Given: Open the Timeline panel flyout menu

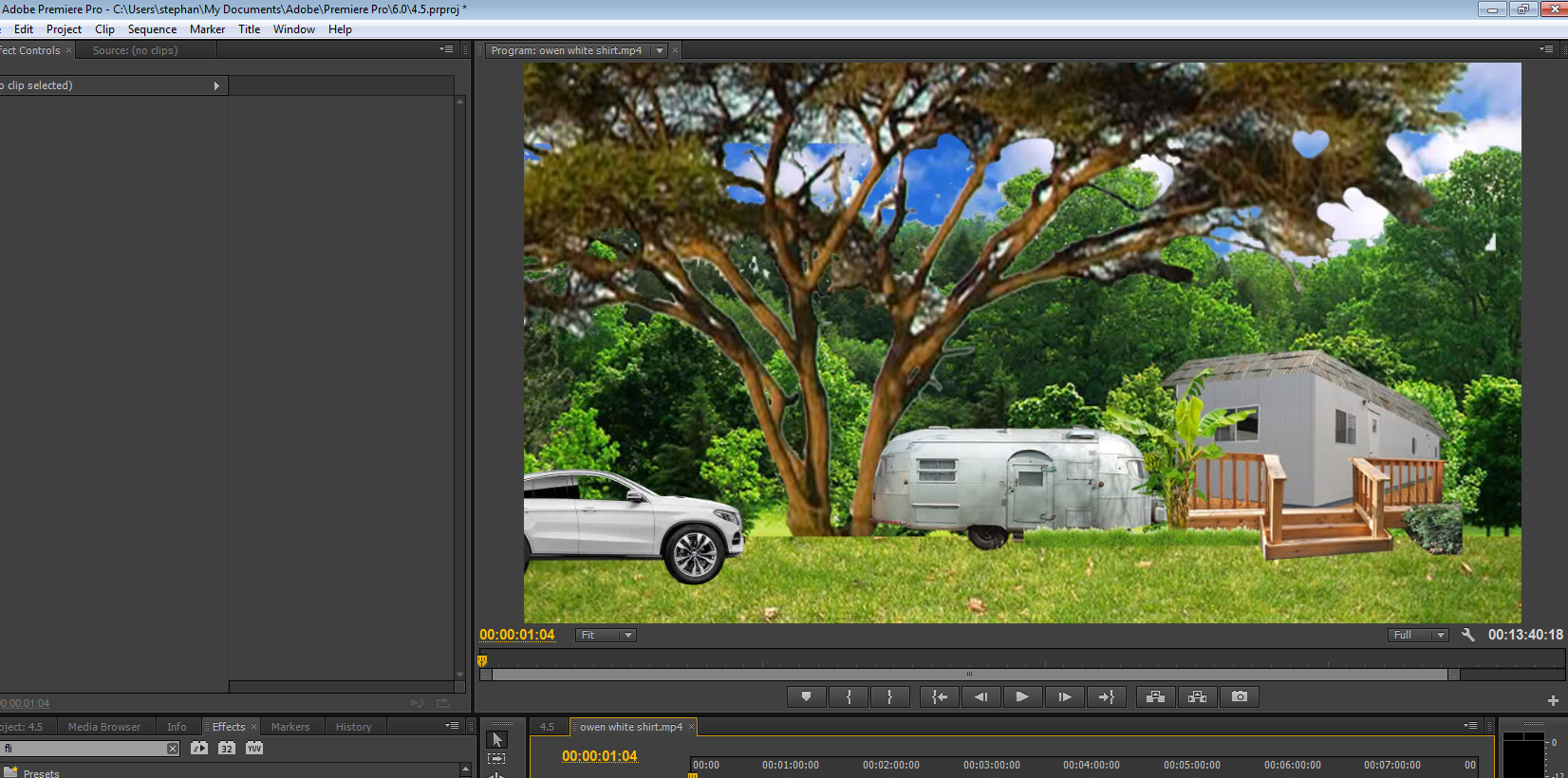Looking at the screenshot, I should point(1470,726).
